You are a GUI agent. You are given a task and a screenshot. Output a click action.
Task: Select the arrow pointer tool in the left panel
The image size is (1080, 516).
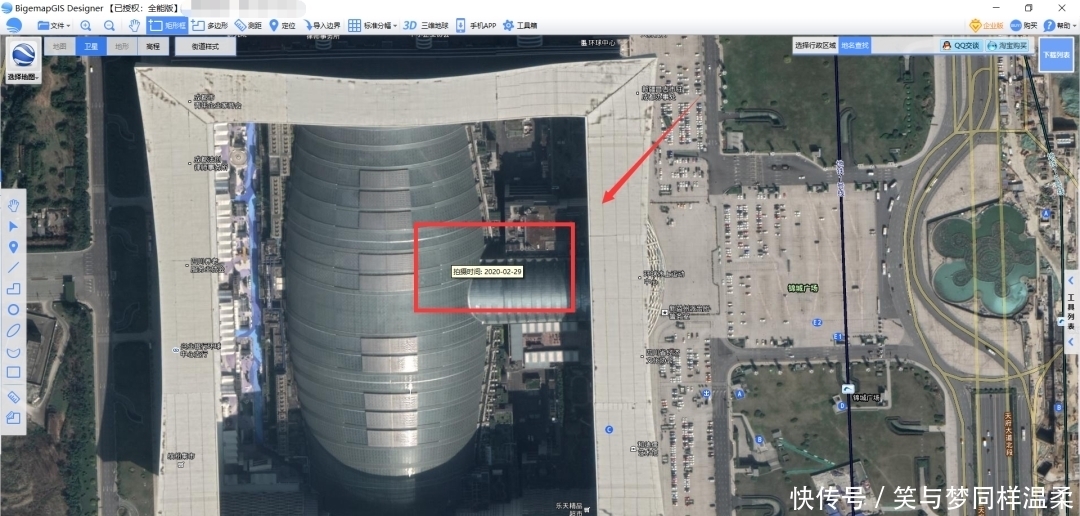pyautogui.click(x=13, y=226)
